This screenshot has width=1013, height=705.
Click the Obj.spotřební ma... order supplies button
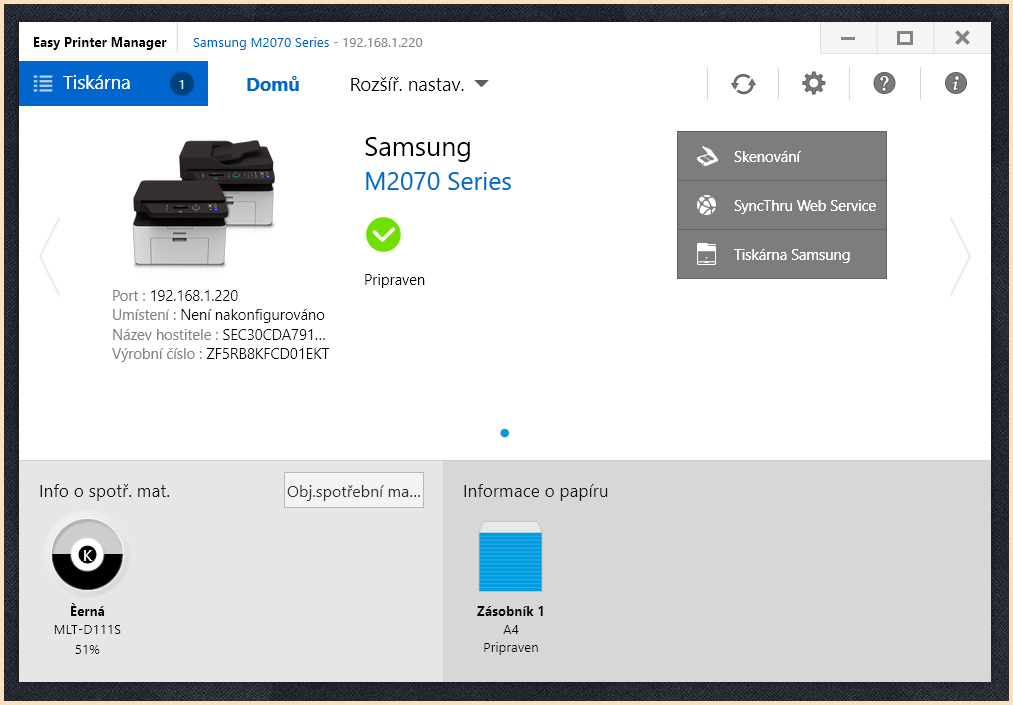click(x=354, y=490)
